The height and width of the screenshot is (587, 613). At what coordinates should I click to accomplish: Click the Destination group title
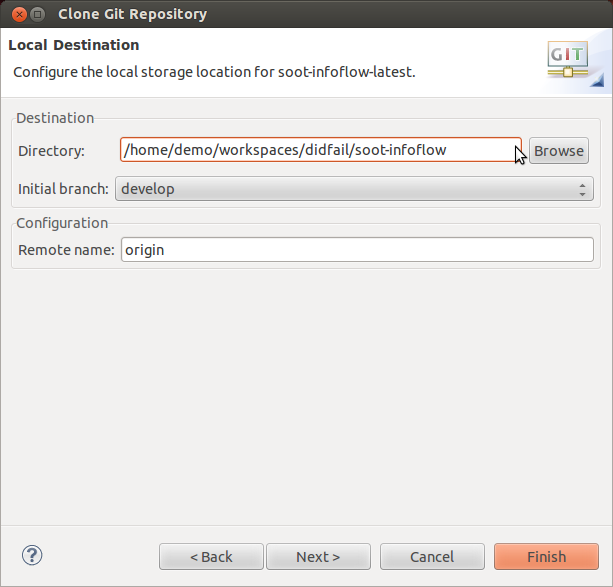(x=55, y=118)
